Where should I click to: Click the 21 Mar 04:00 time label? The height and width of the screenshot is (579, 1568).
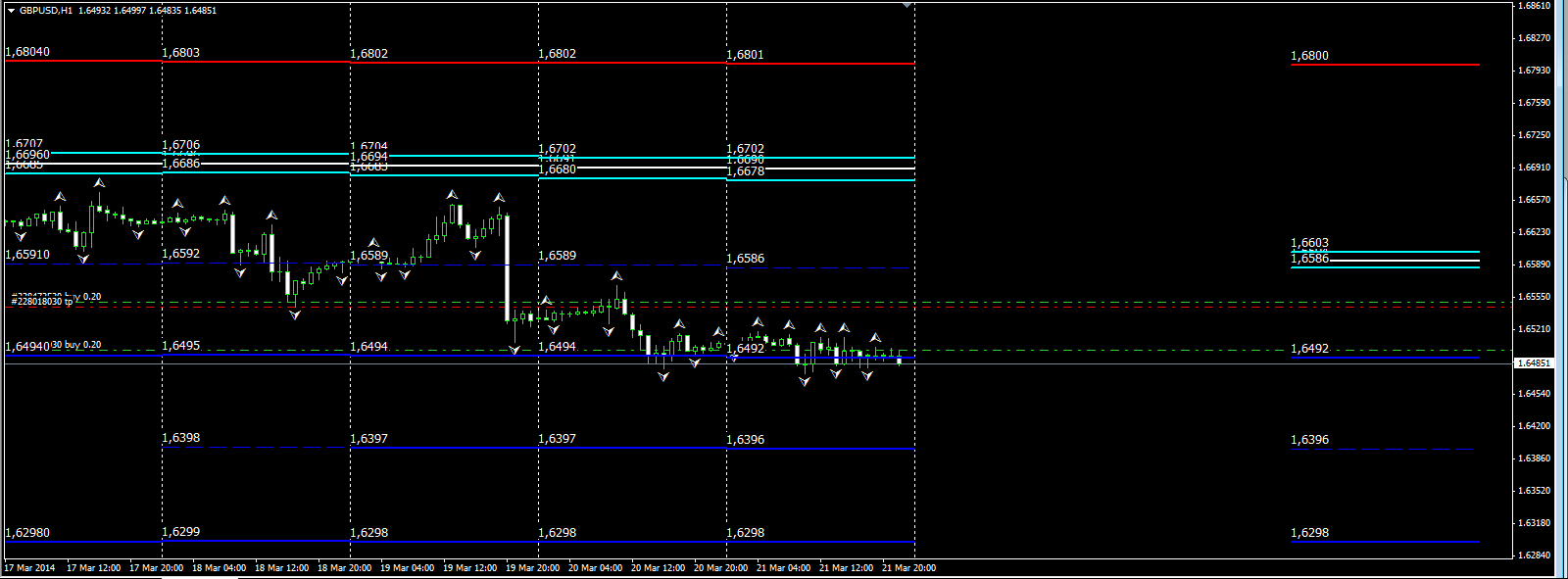click(x=783, y=568)
